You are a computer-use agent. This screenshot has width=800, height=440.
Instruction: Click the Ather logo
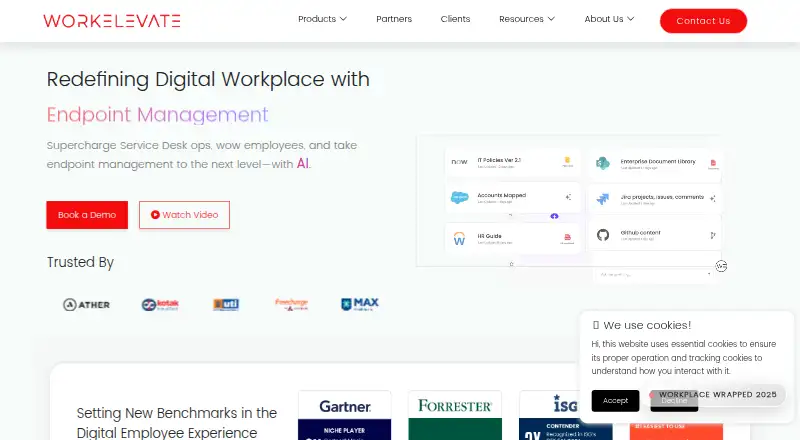pos(86,305)
